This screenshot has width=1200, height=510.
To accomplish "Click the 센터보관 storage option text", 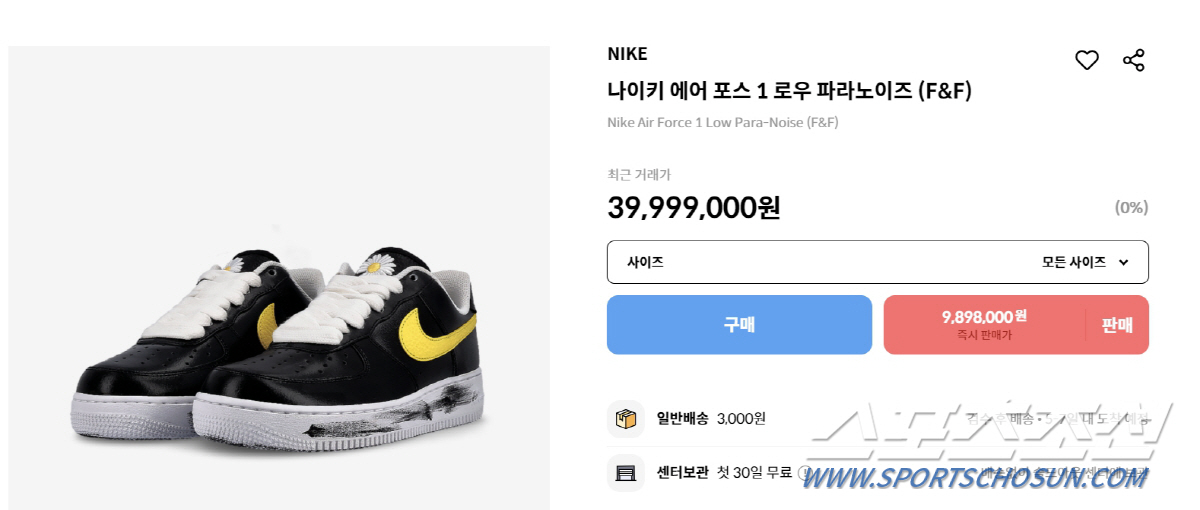I will click(684, 472).
